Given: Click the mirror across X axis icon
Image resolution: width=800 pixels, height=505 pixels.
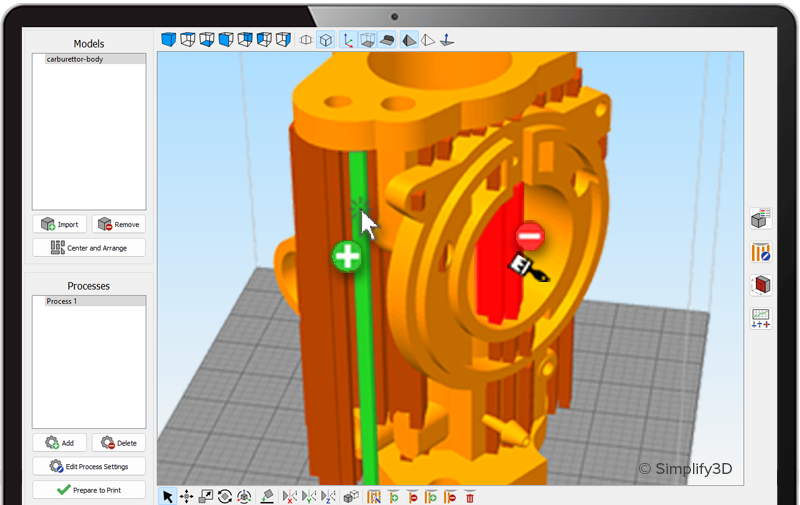Looking at the screenshot, I should (291, 496).
